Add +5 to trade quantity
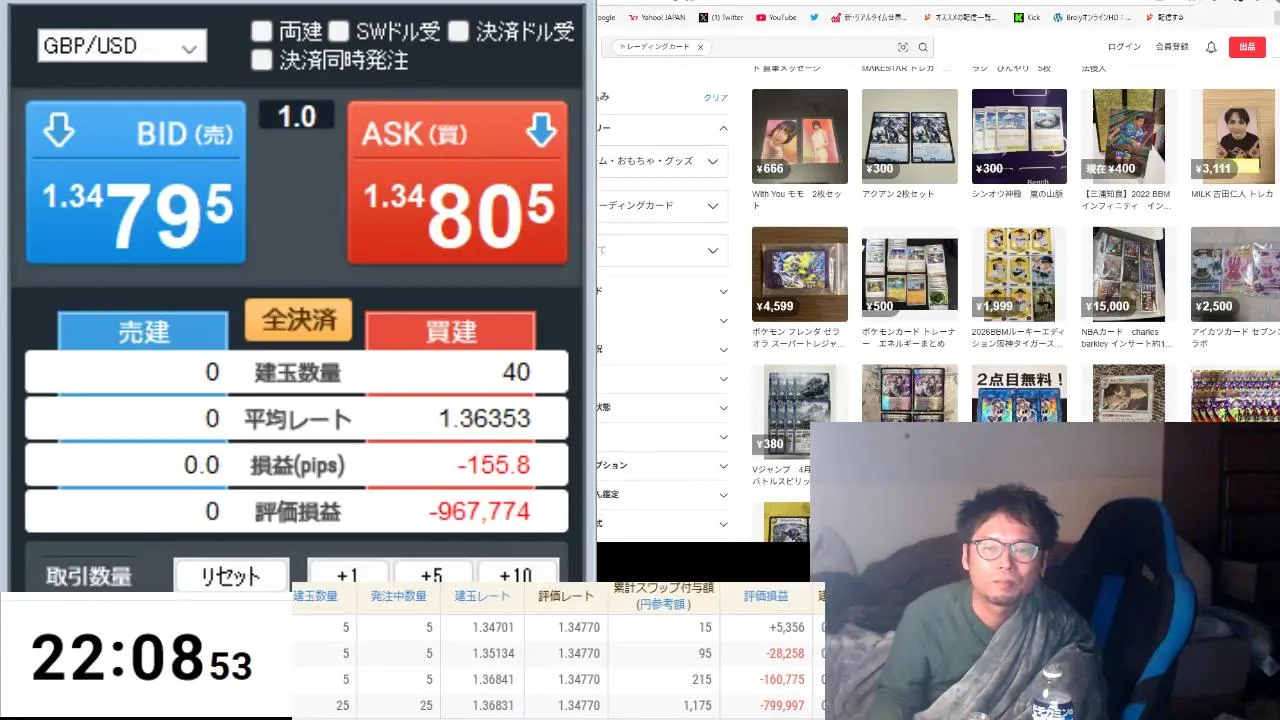1280x720 pixels. (x=431, y=576)
